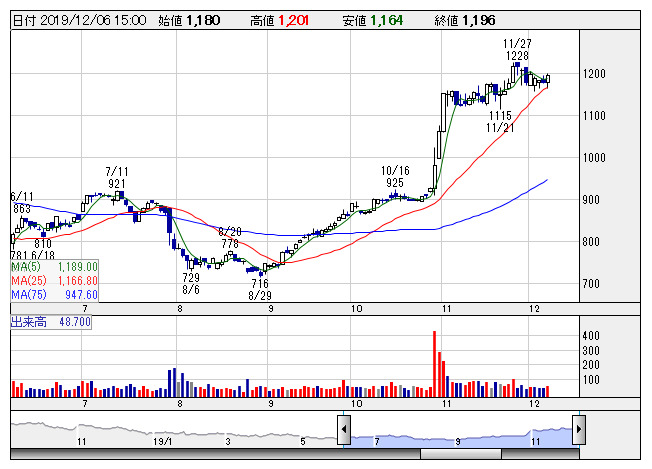Click the 7/11 peak label 921
The height and width of the screenshot is (469, 652).
point(118,183)
